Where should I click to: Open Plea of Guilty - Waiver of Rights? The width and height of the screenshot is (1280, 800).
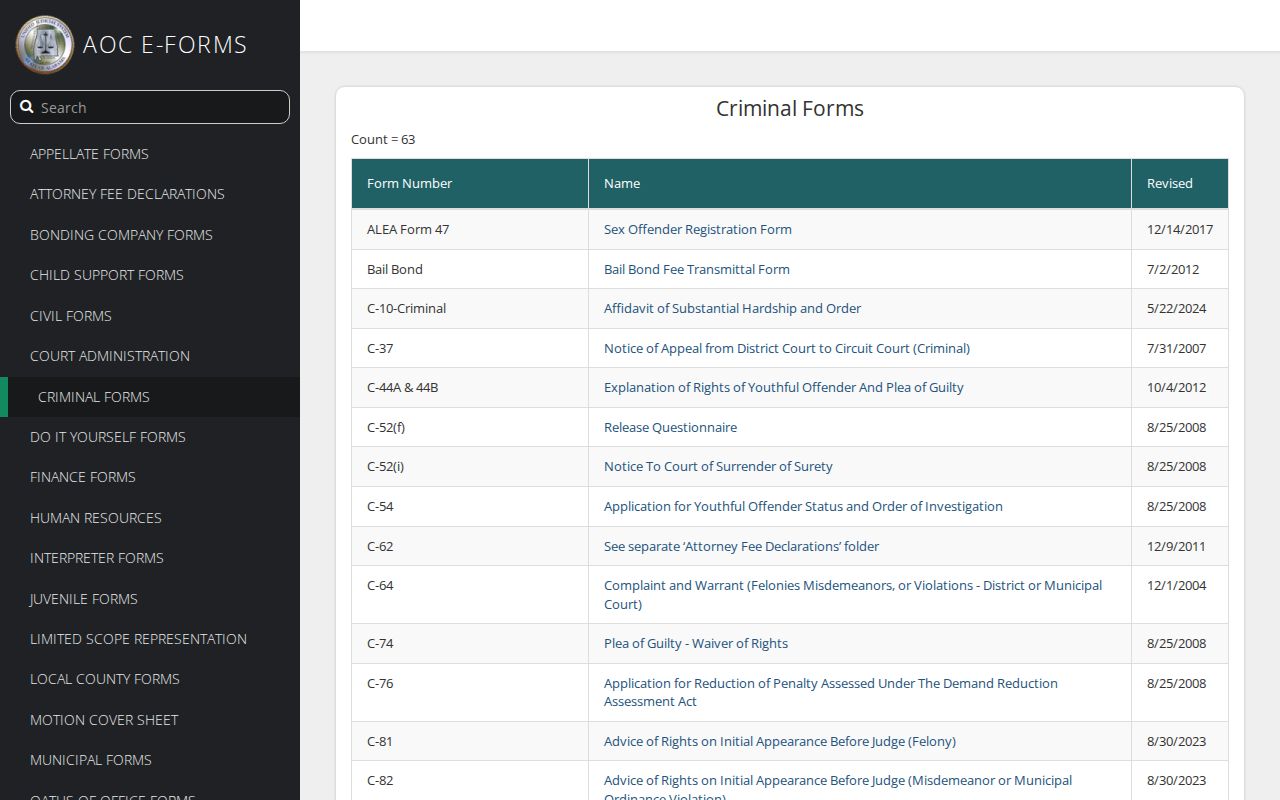[x=696, y=643]
